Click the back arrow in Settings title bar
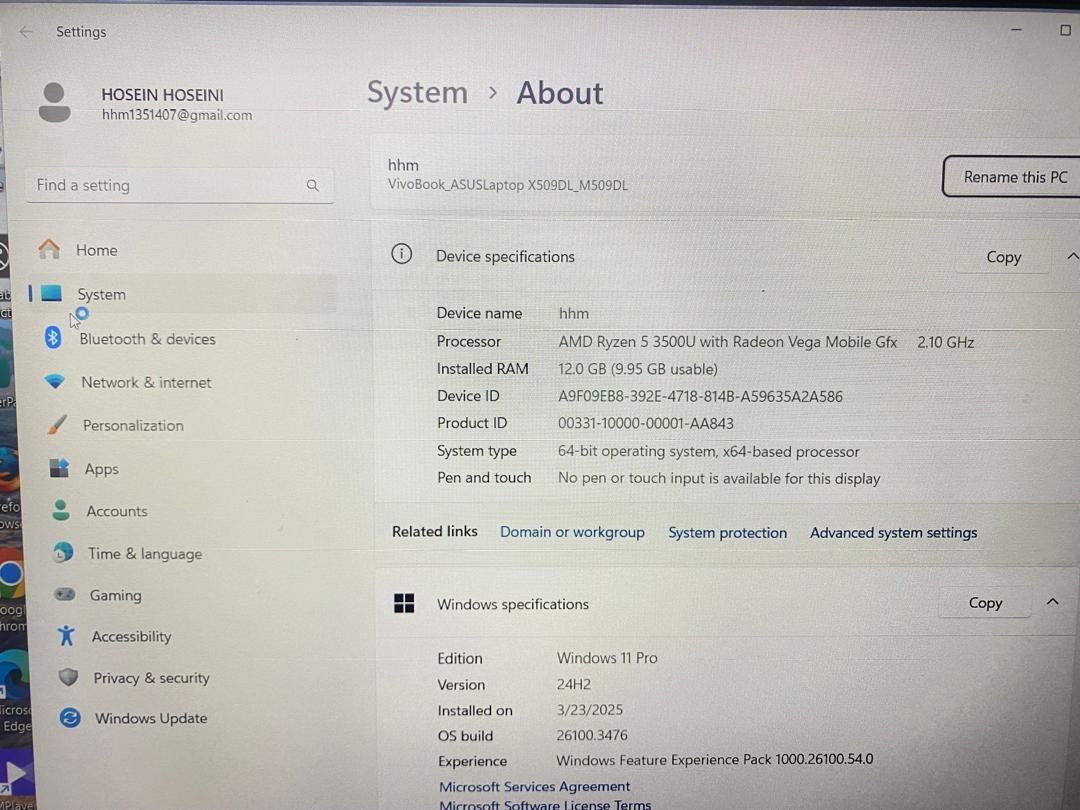The height and width of the screenshot is (810, 1080). [x=26, y=32]
